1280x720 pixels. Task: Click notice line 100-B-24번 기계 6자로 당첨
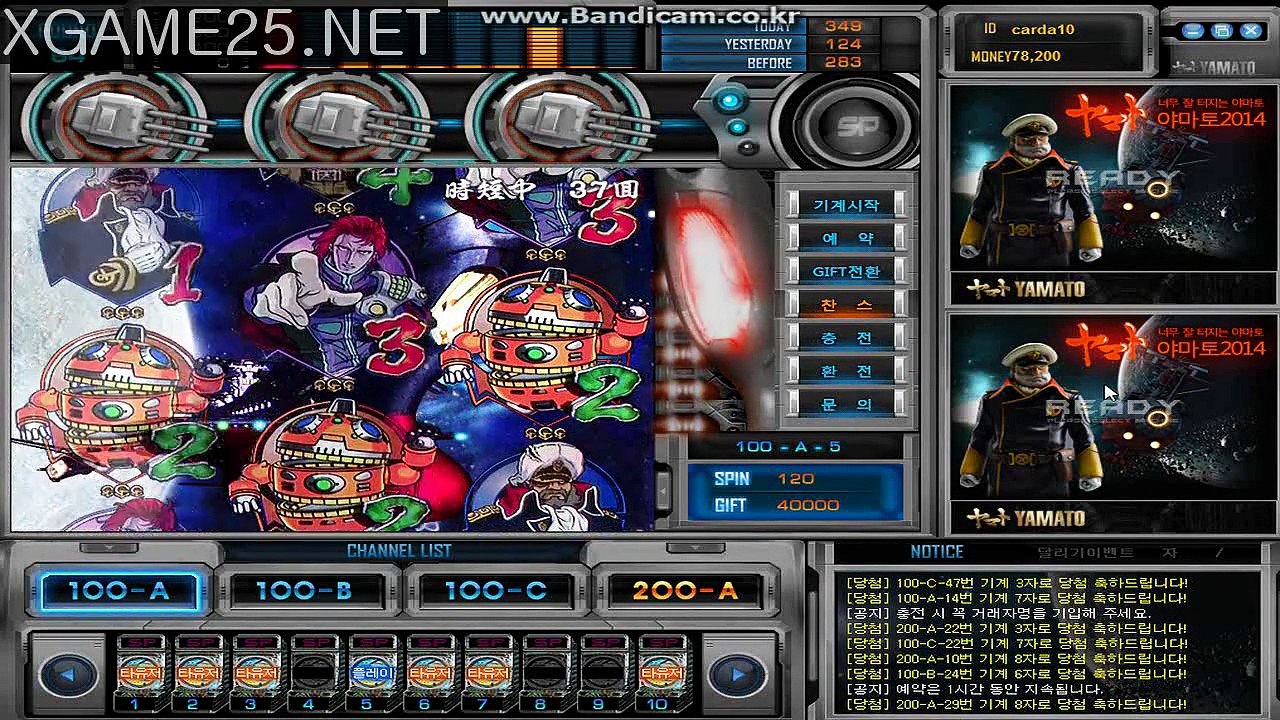(1016, 674)
